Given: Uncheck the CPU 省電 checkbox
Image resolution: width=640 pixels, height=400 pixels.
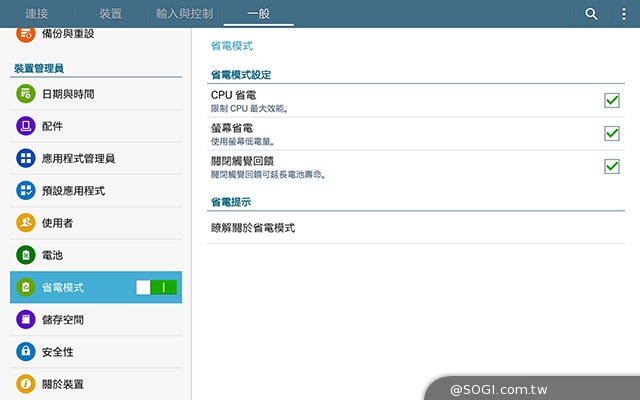Looking at the screenshot, I should (612, 100).
